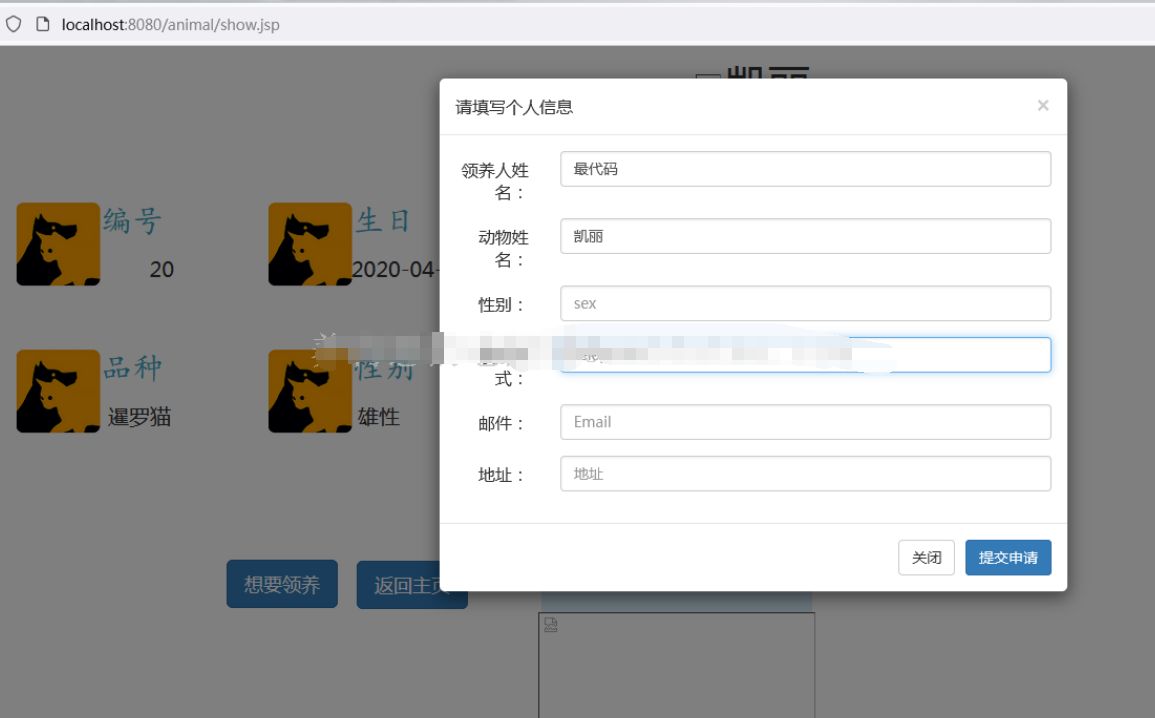Click the 暹罗猫 breed value
The image size is (1155, 718).
[x=139, y=418]
